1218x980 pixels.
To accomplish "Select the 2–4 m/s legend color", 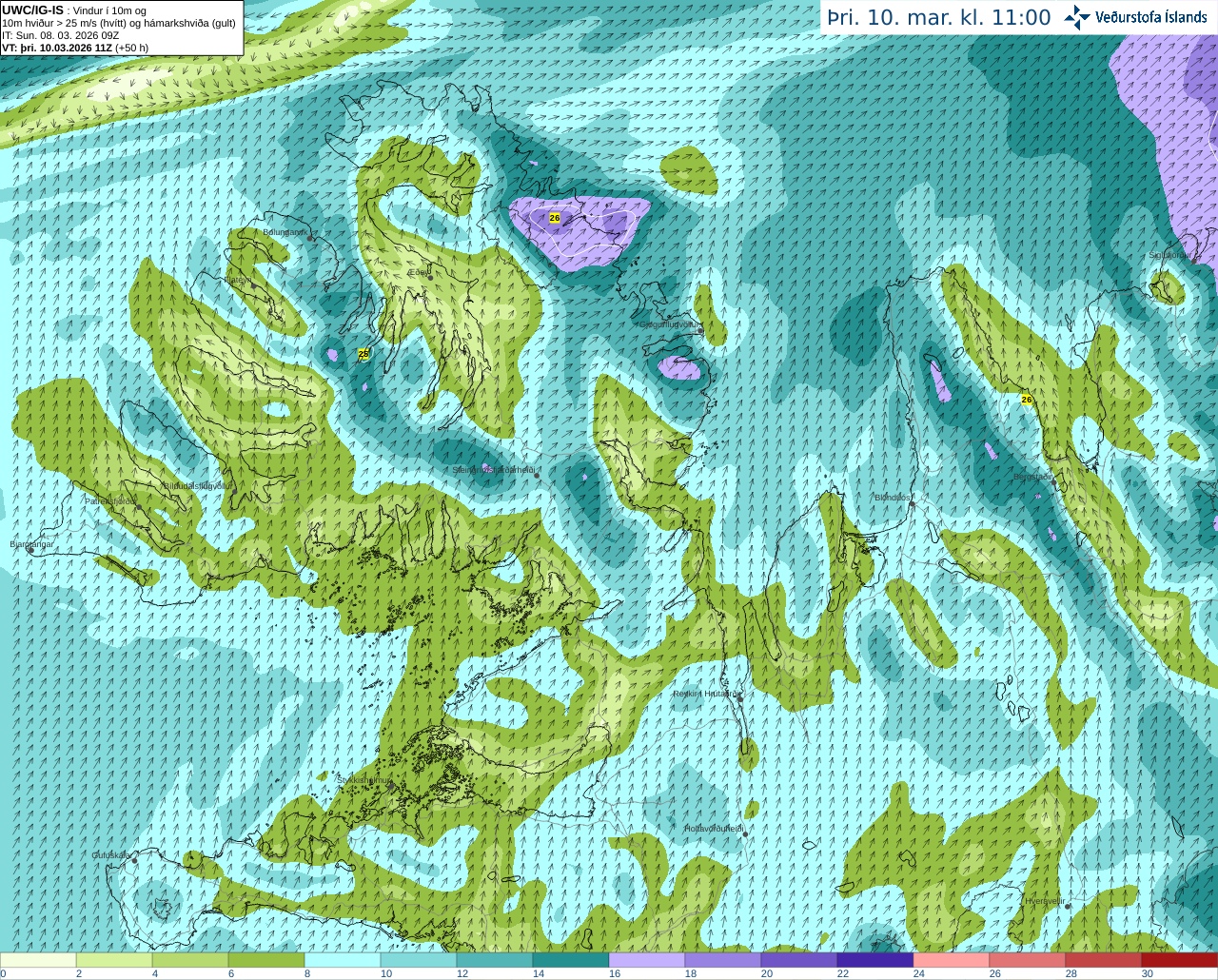I will point(114,960).
